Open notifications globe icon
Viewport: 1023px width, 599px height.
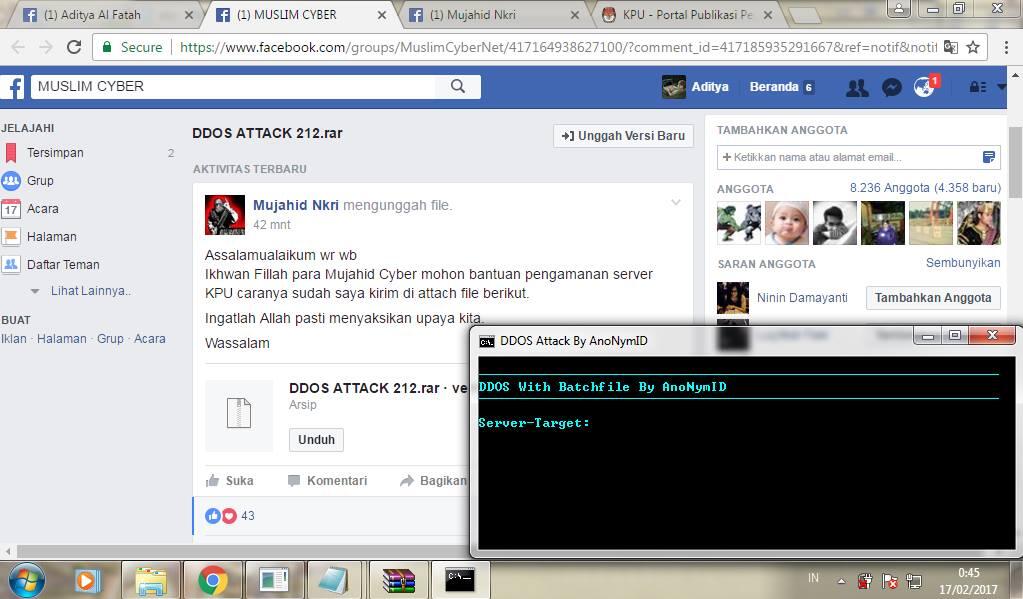click(x=924, y=87)
